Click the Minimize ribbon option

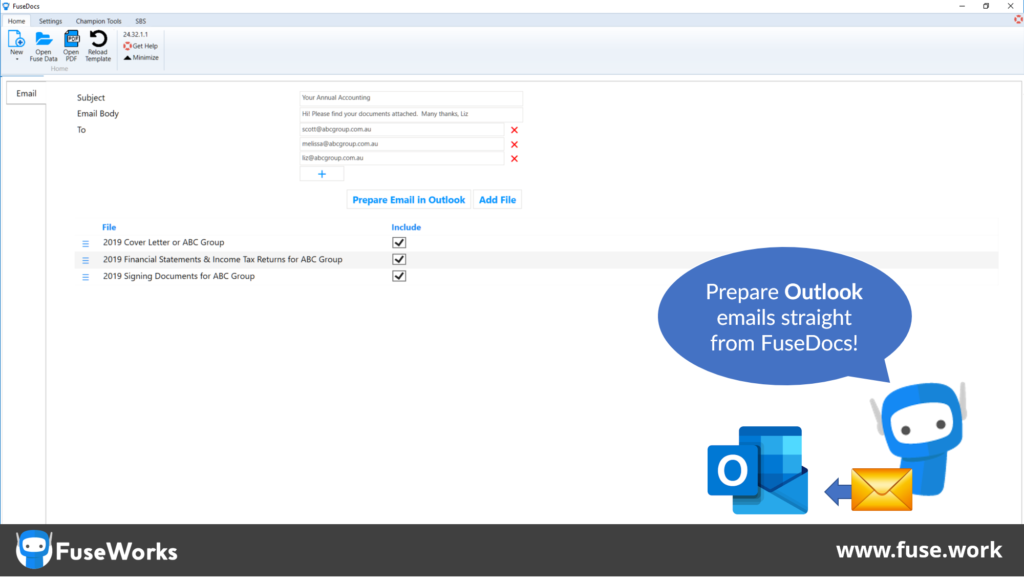[x=140, y=57]
